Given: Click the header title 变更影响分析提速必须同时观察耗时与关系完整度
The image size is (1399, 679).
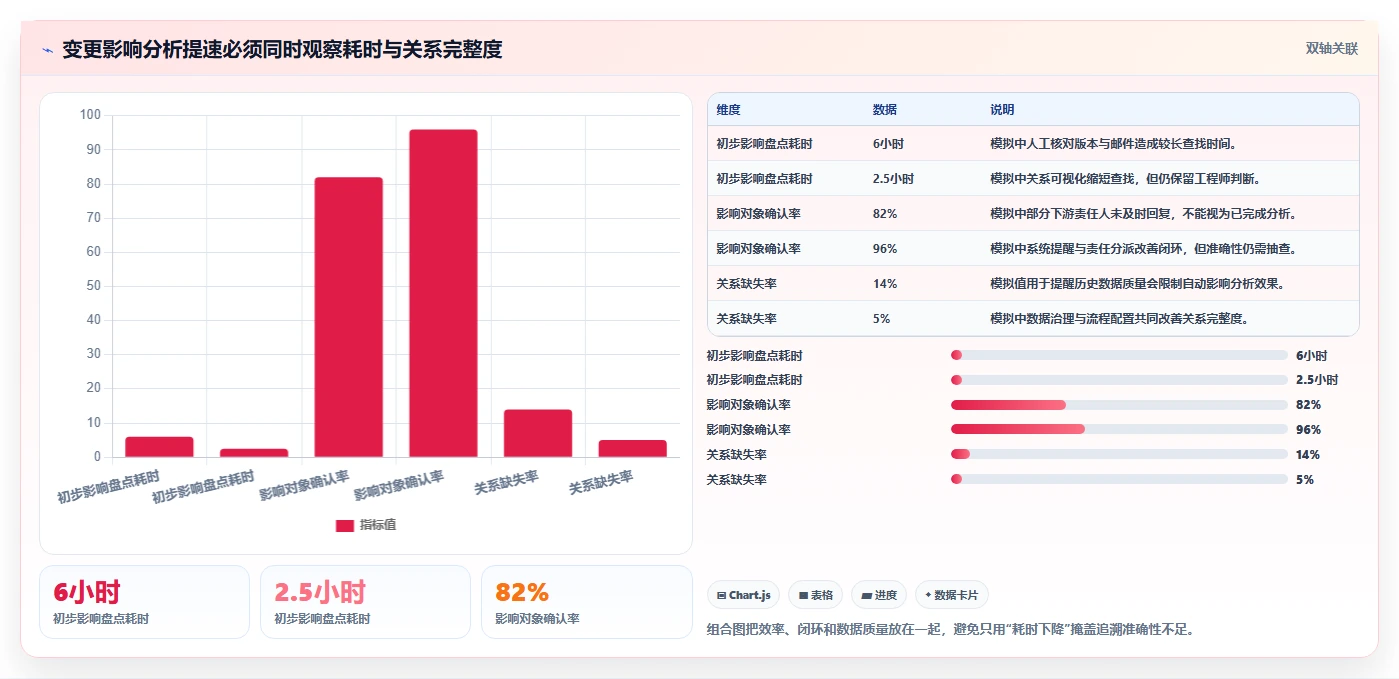Looking at the screenshot, I should (282, 49).
